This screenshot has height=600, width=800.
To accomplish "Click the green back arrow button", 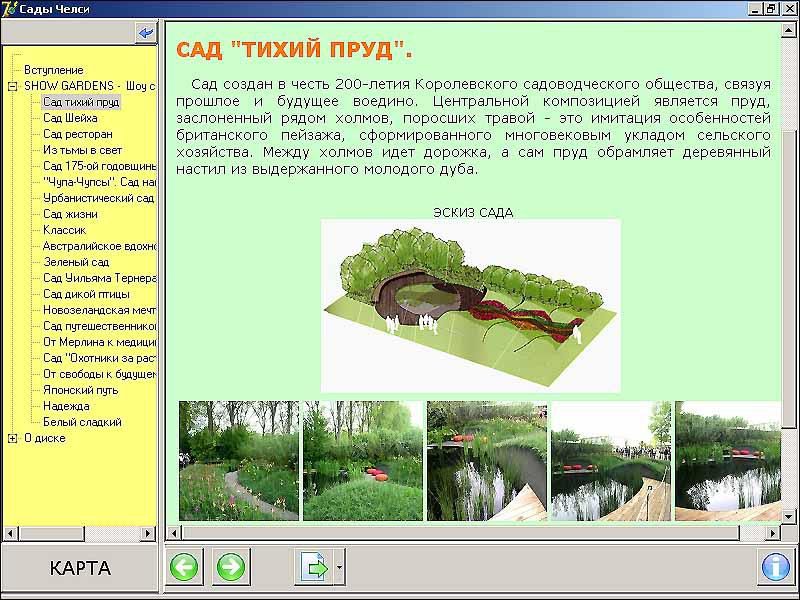I will 184,568.
